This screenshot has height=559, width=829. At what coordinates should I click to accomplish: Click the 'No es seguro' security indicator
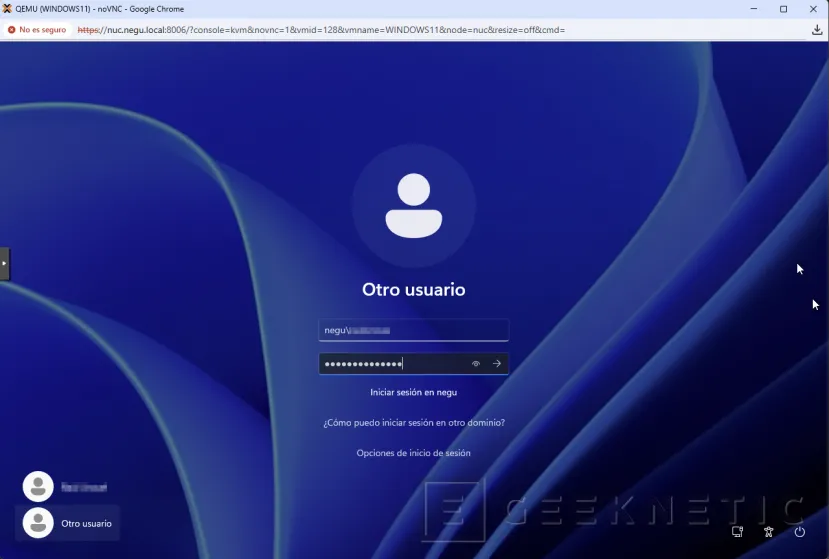(37, 30)
